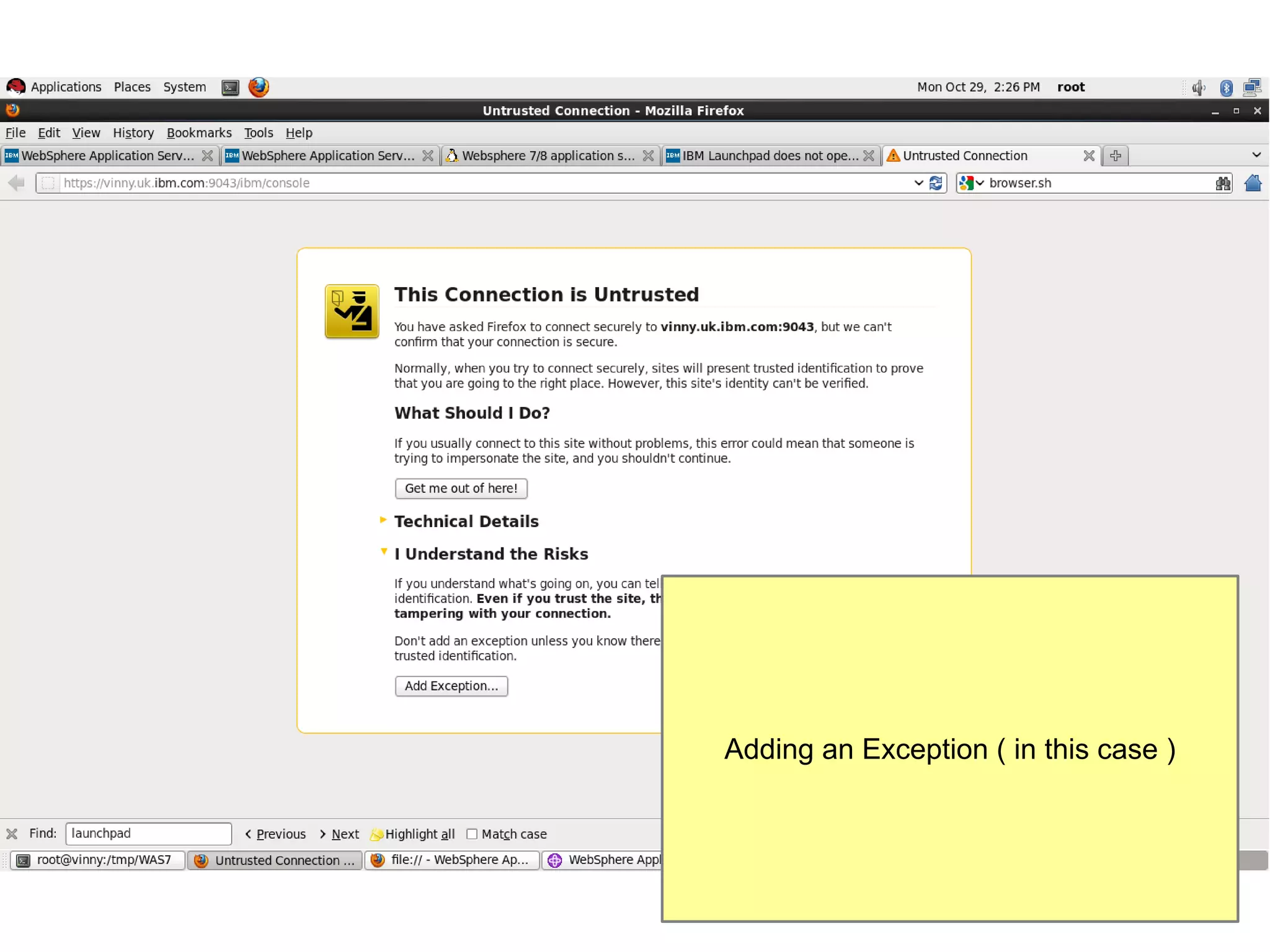Open the History menu
The image size is (1270, 952).
pos(133,133)
